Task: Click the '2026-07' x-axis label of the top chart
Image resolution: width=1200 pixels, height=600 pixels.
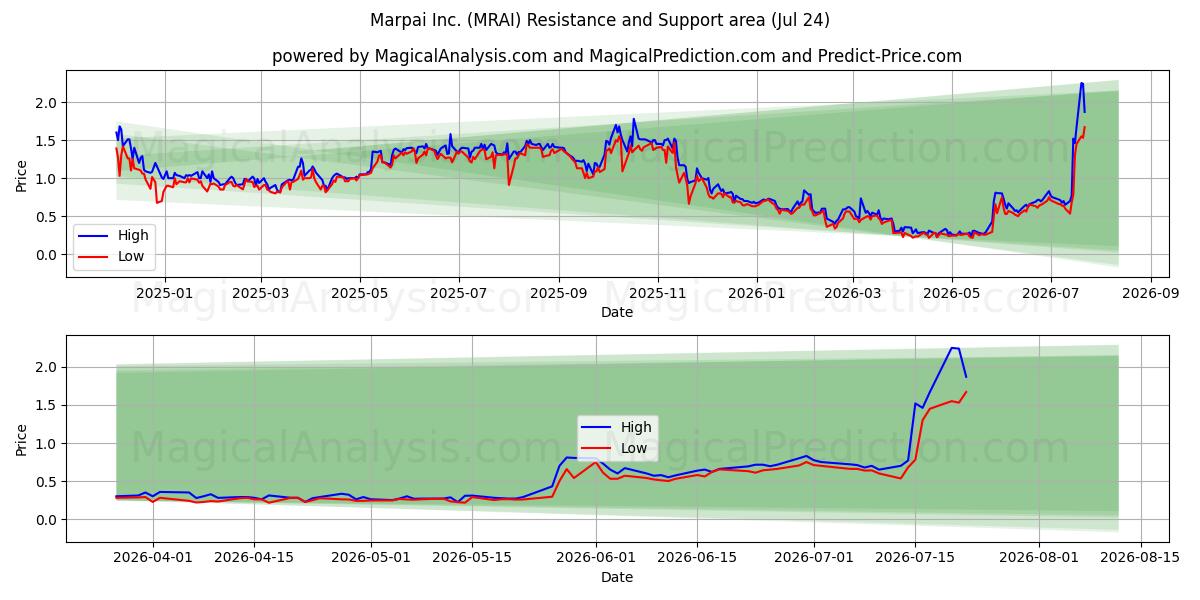Action: point(1051,293)
